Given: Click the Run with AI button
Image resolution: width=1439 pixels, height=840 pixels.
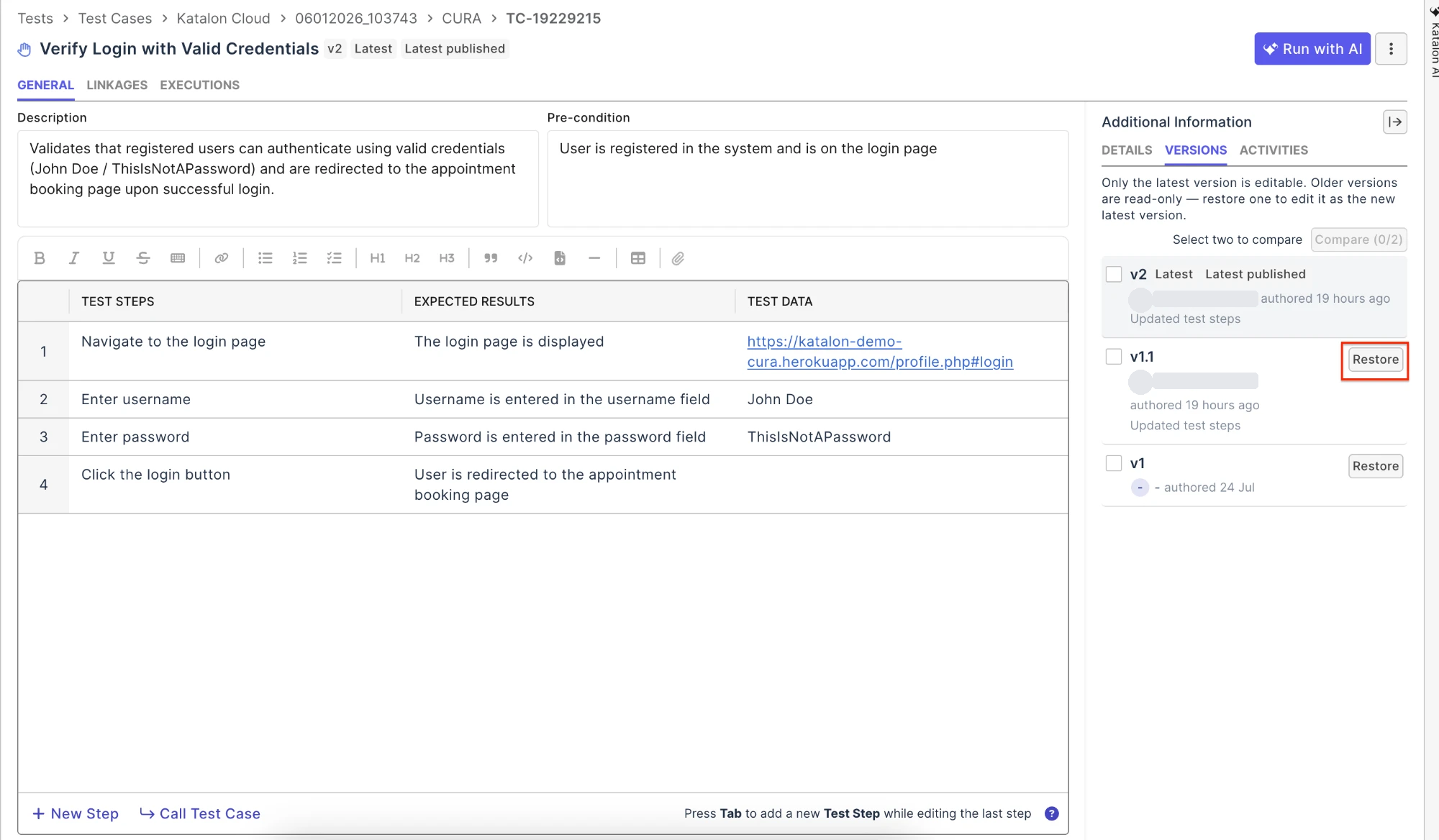Looking at the screenshot, I should [1312, 49].
